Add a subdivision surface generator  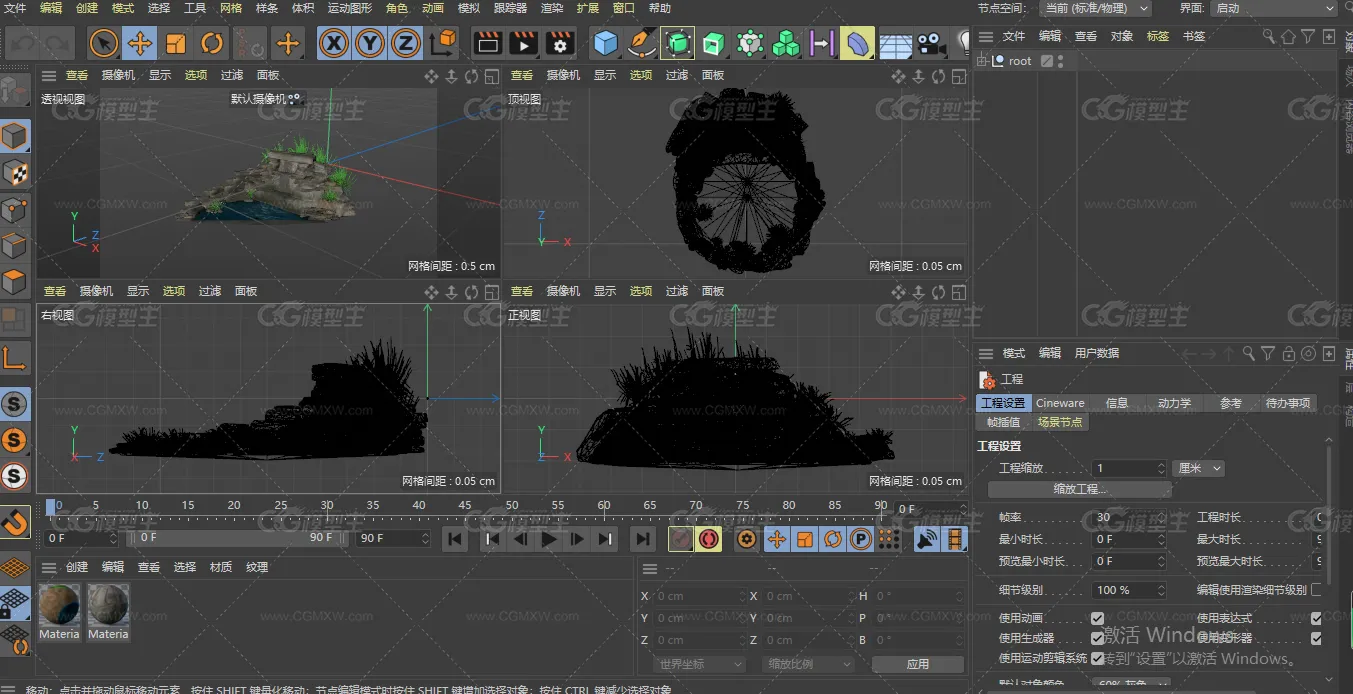678,43
